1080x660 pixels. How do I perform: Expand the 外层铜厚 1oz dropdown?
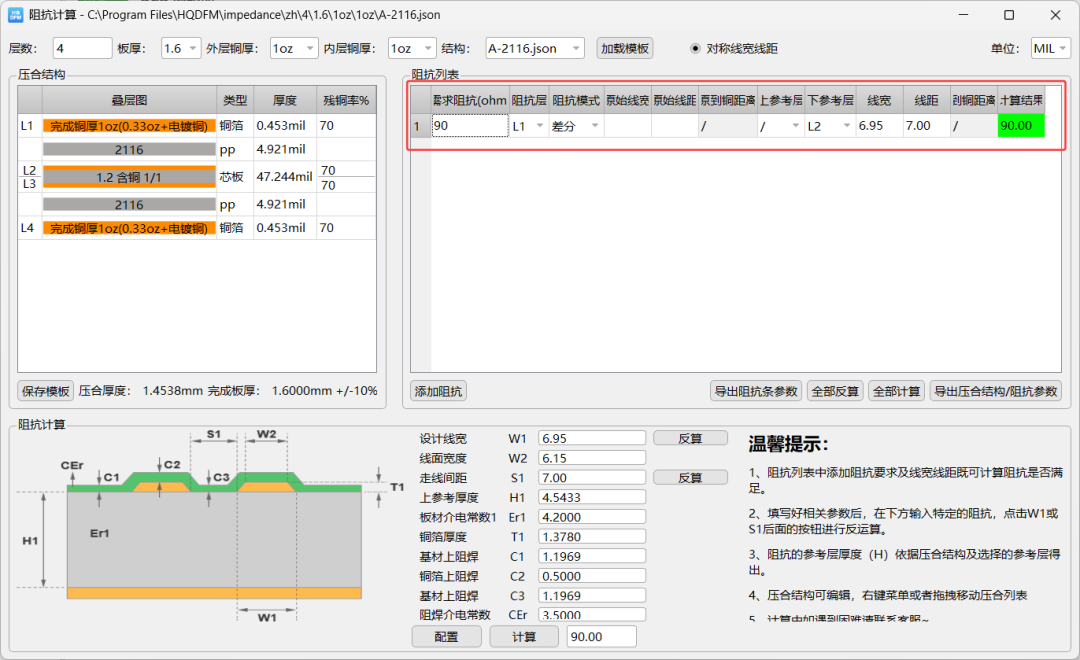[x=294, y=48]
